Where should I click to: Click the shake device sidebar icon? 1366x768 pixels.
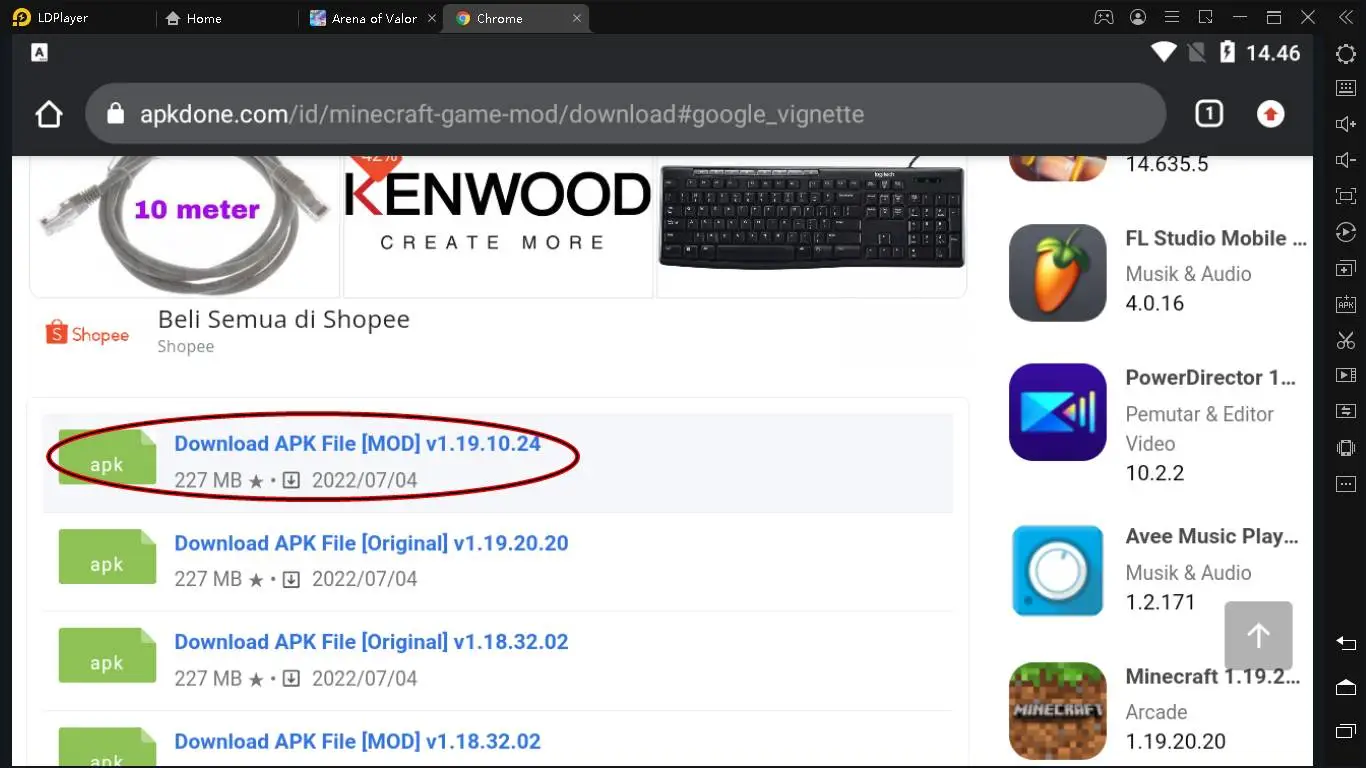tap(1346, 447)
